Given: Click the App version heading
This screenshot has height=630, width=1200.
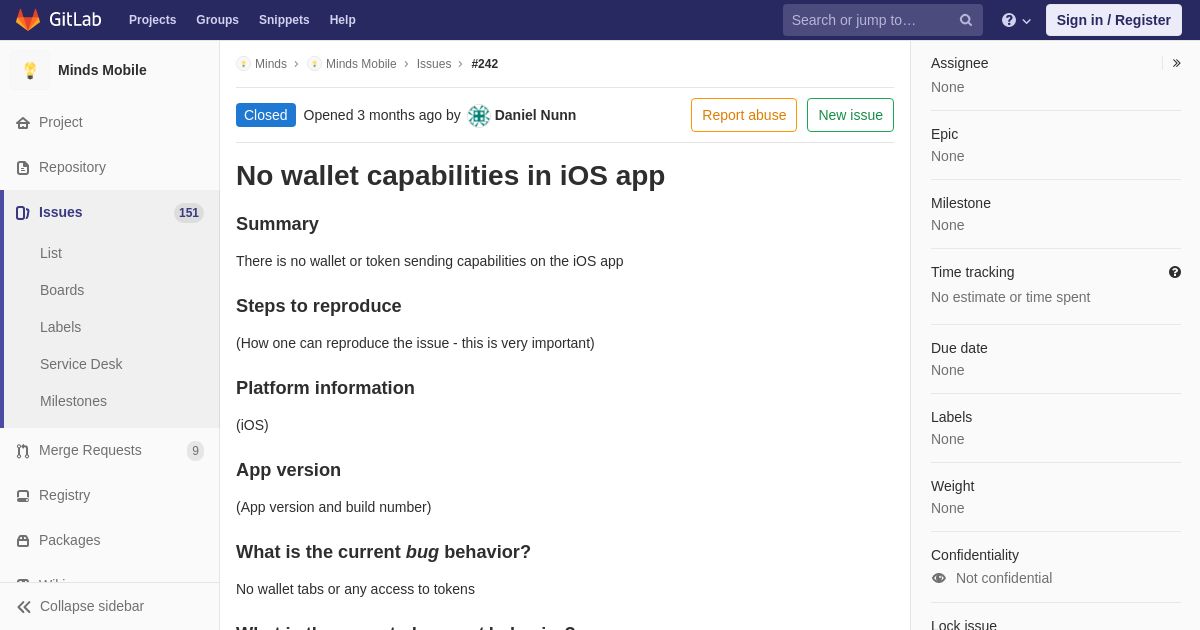Looking at the screenshot, I should 288,470.
